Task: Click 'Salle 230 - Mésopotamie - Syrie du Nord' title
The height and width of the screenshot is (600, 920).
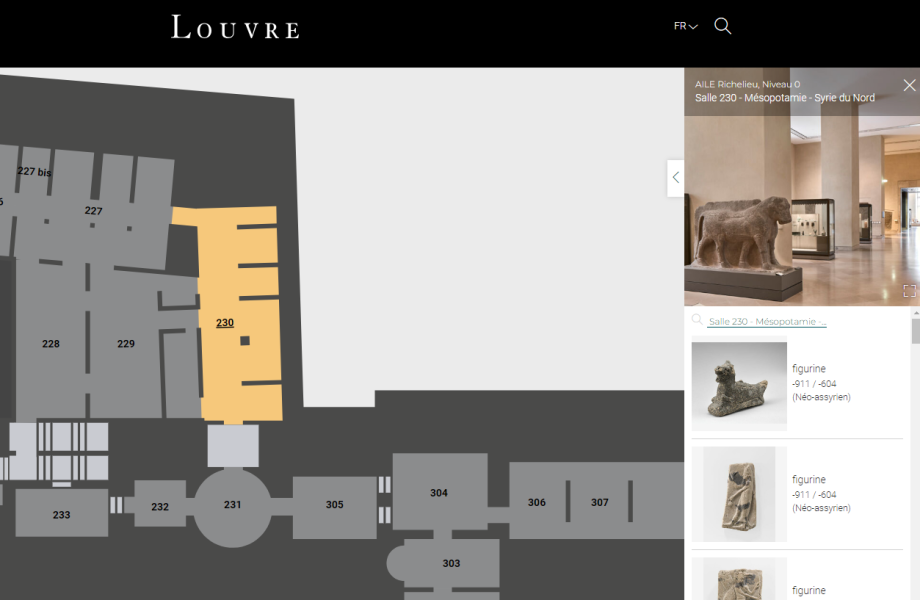Action: [x=784, y=98]
